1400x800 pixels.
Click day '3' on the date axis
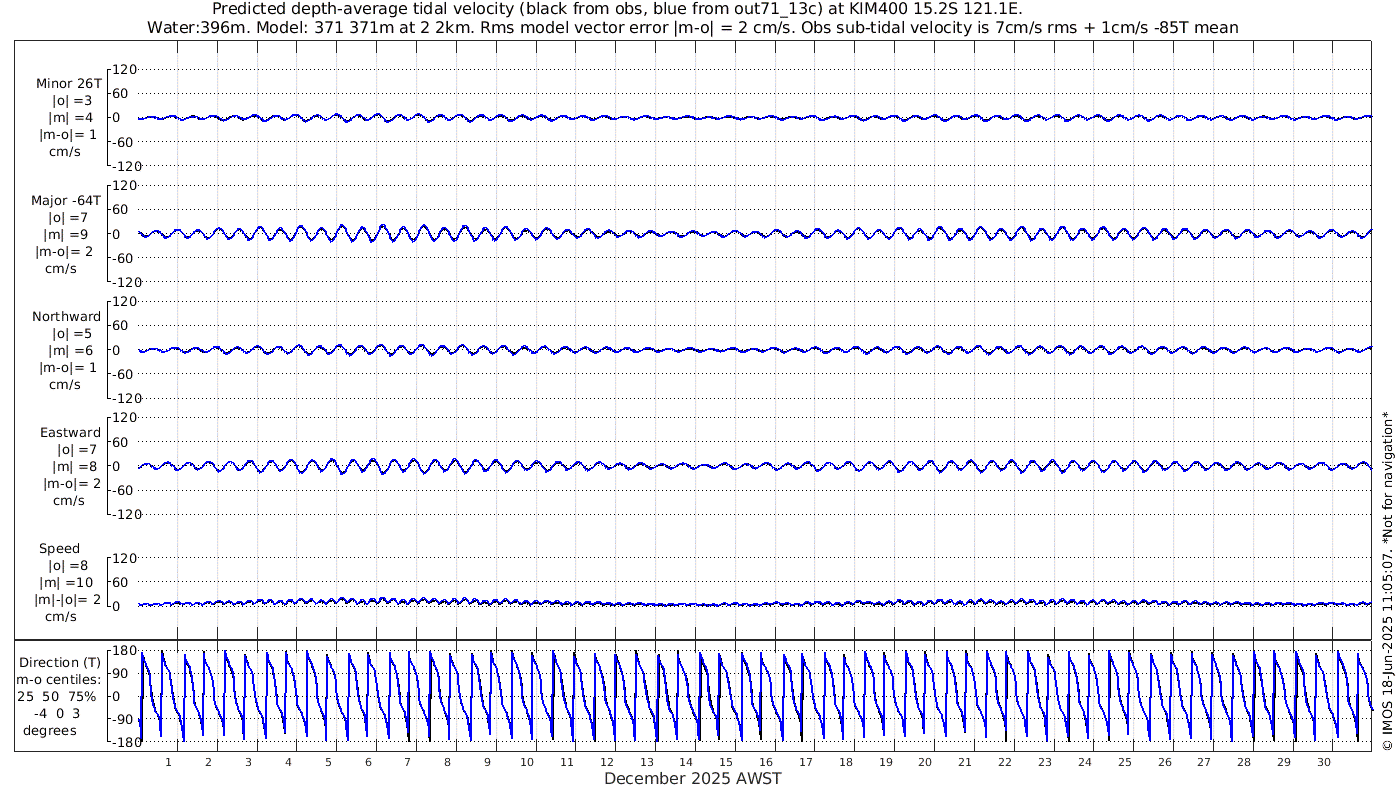click(248, 762)
